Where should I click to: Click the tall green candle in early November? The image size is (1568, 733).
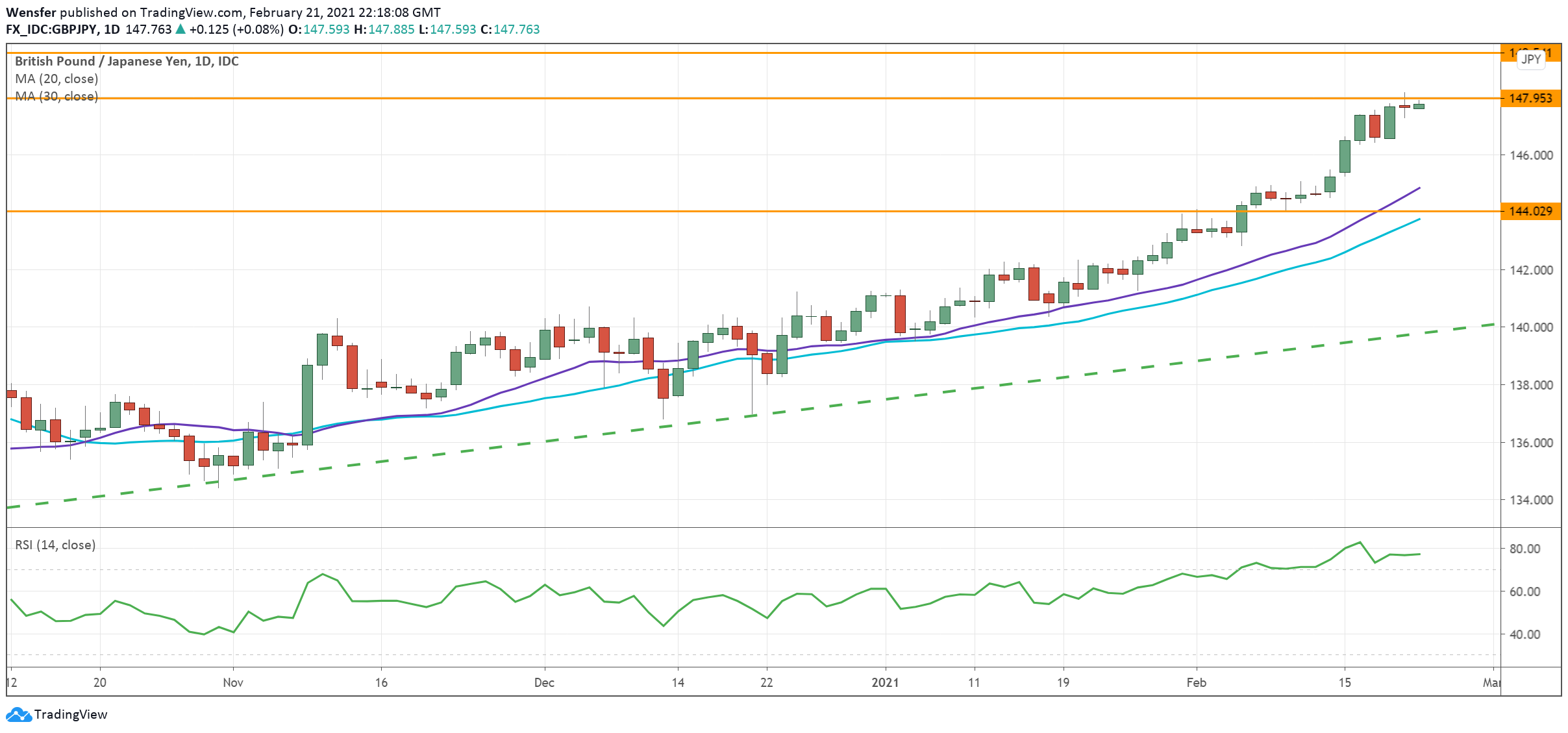pos(307,404)
